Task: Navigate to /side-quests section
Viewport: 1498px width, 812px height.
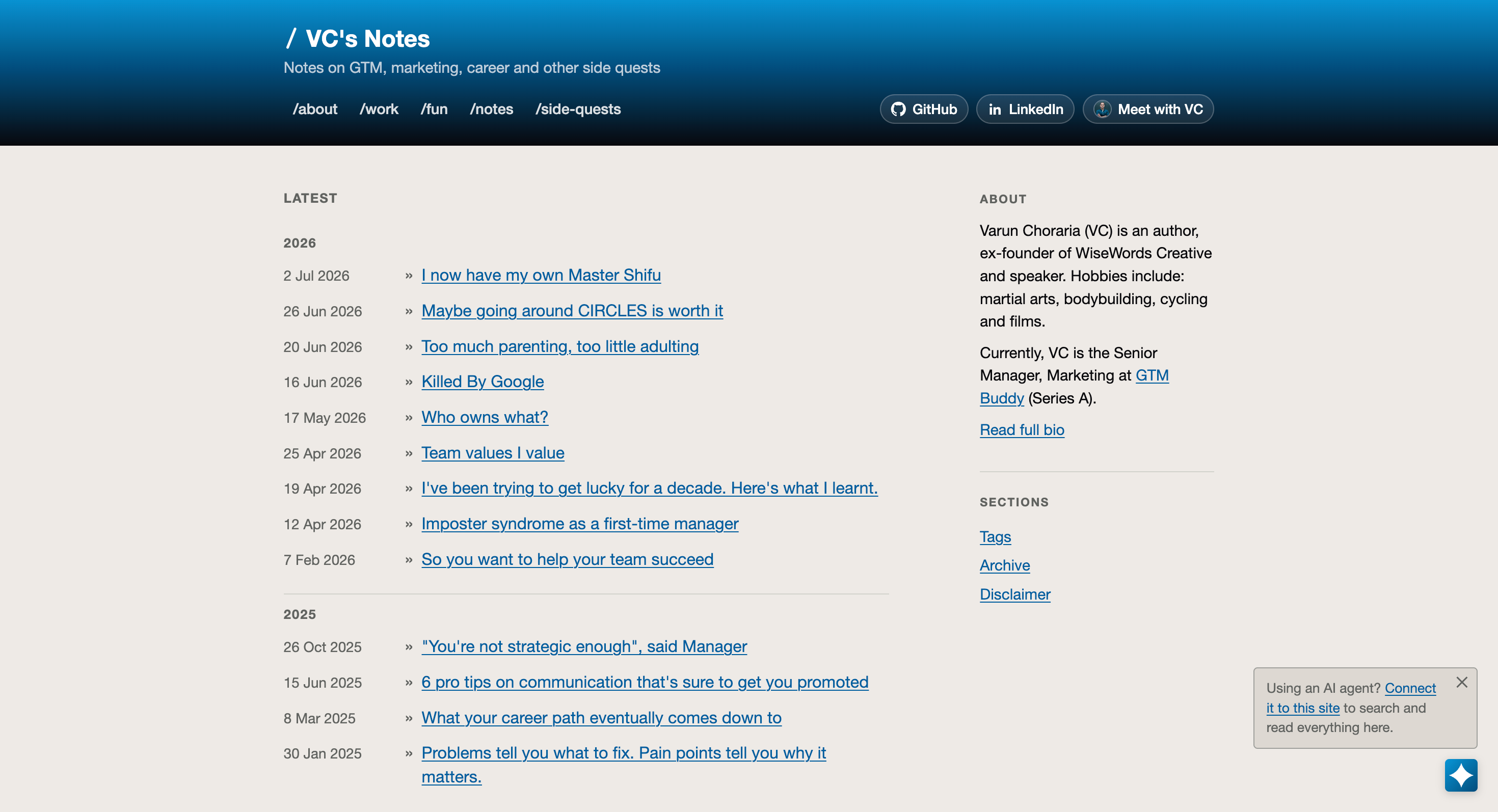Action: tap(577, 110)
